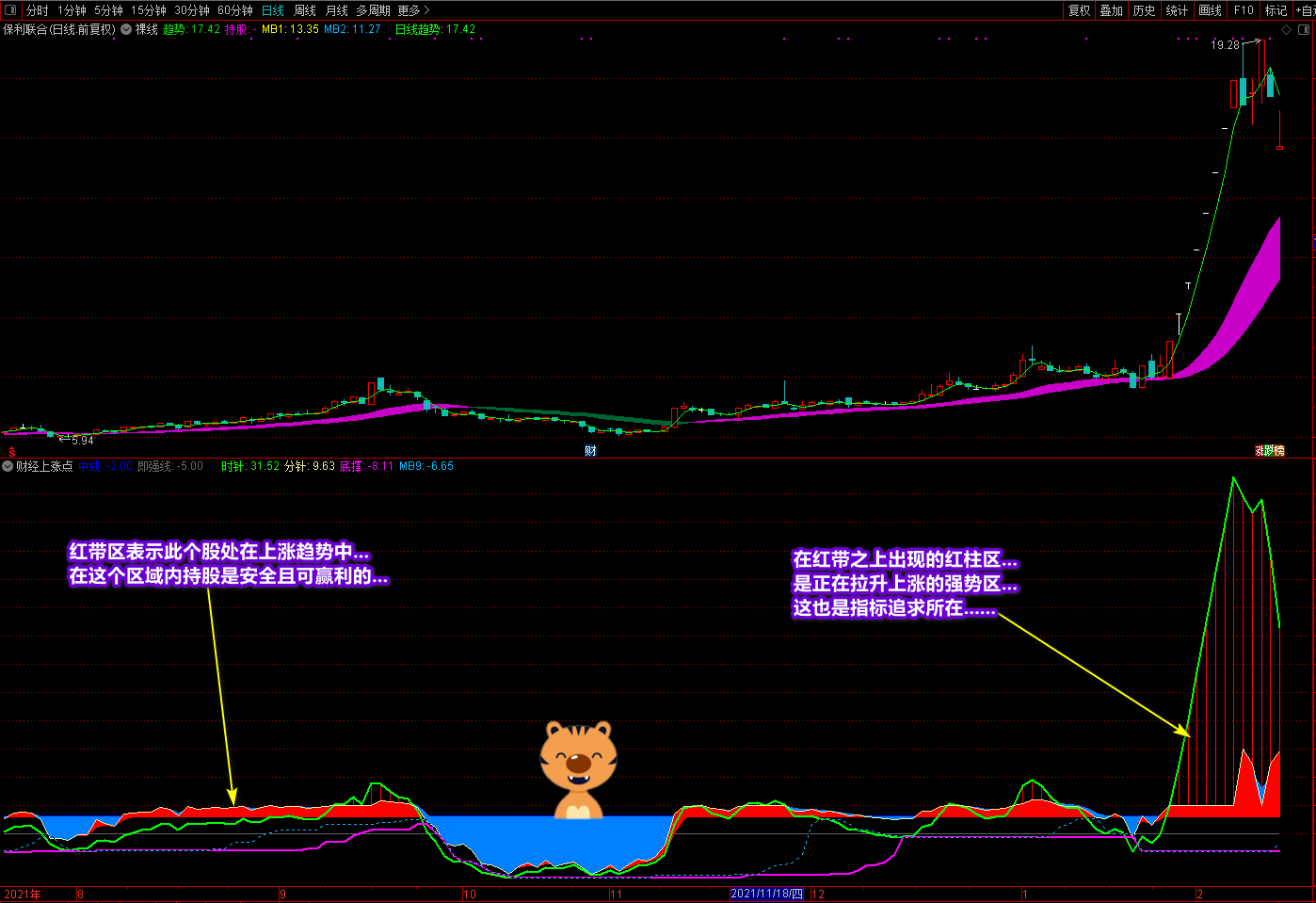Click the 19.28 high price label

click(1225, 44)
